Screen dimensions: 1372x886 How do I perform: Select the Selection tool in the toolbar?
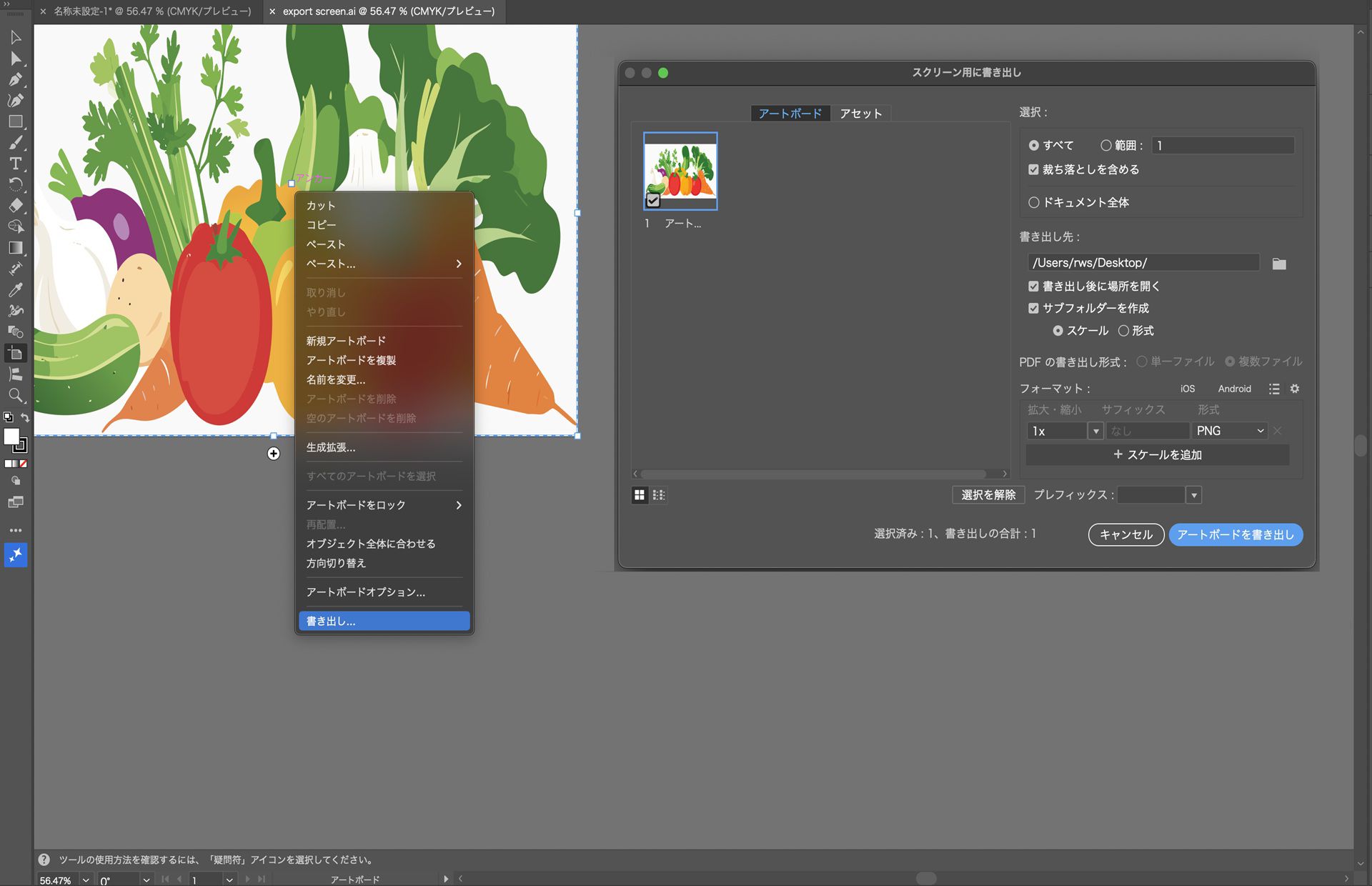click(x=16, y=37)
